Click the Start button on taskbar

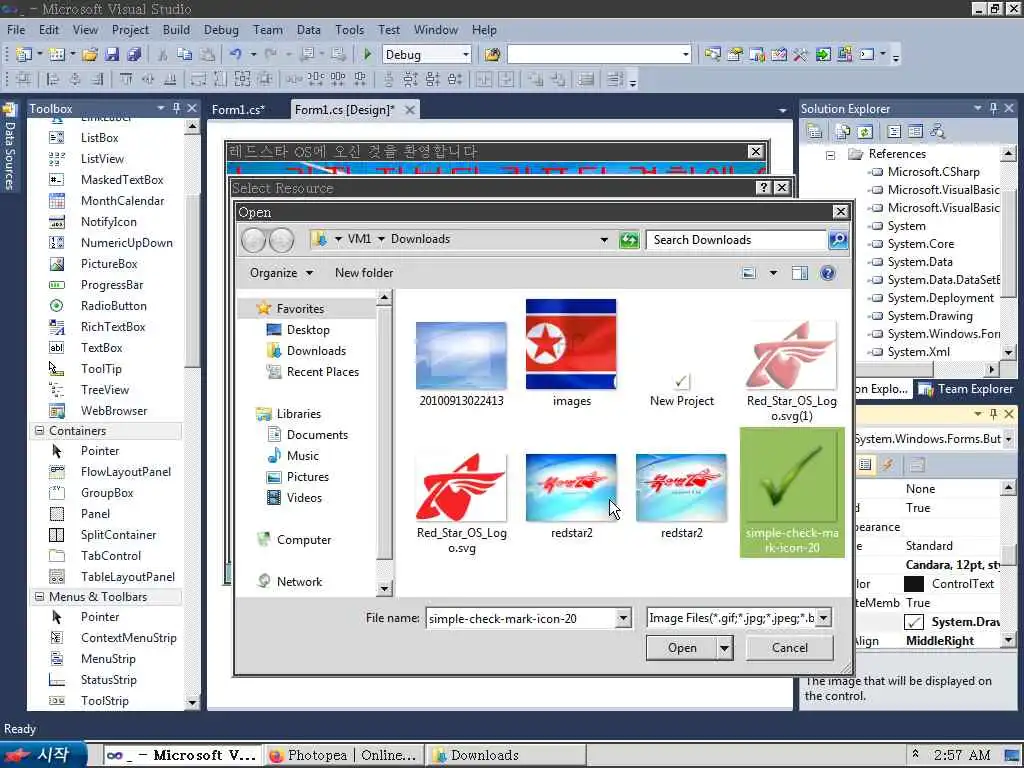tap(43, 755)
